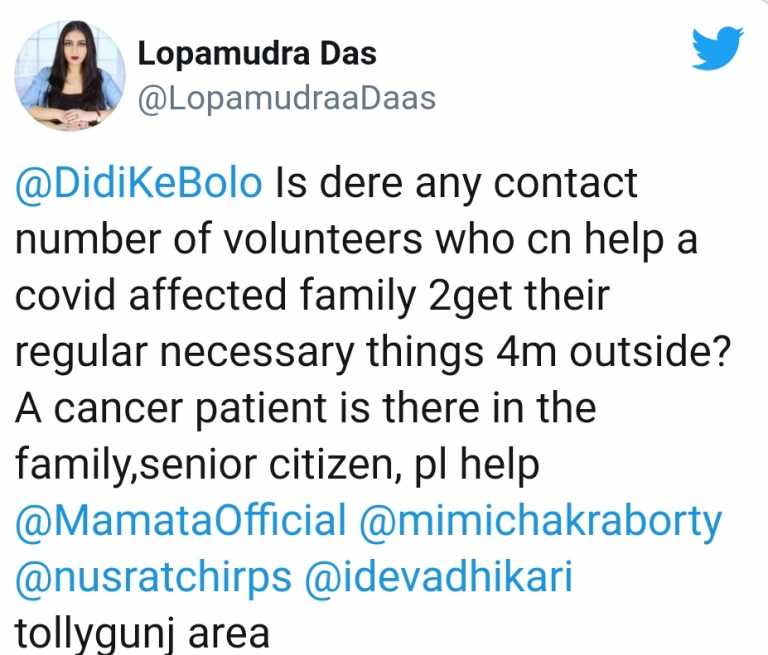
Task: Click the blue Twitter bird logo
Action: point(717,48)
